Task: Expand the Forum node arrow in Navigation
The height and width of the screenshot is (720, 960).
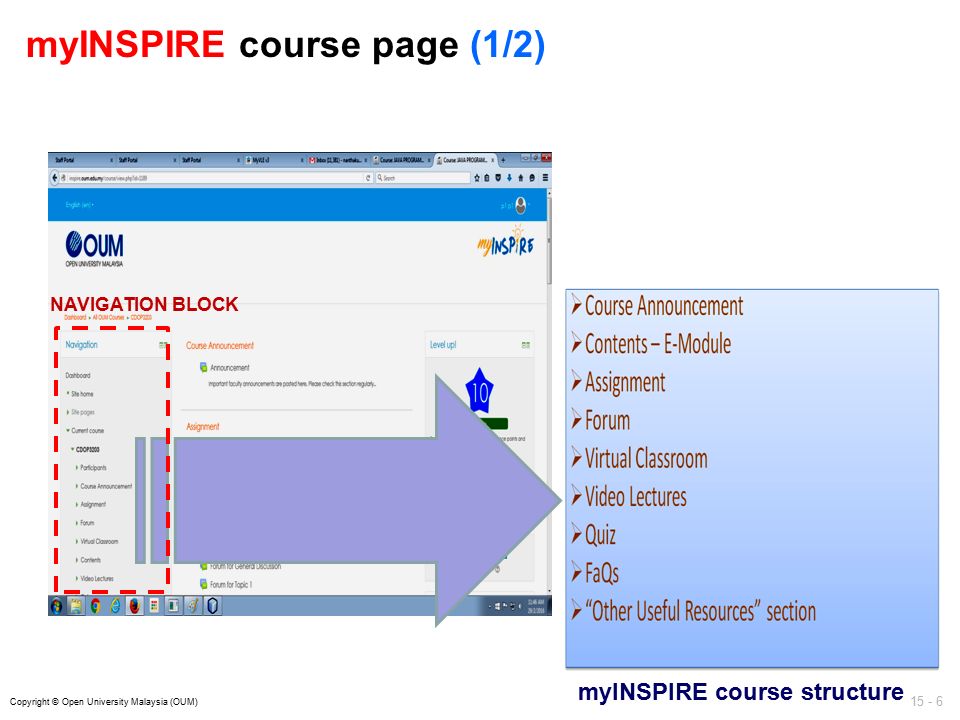Action: click(77, 523)
